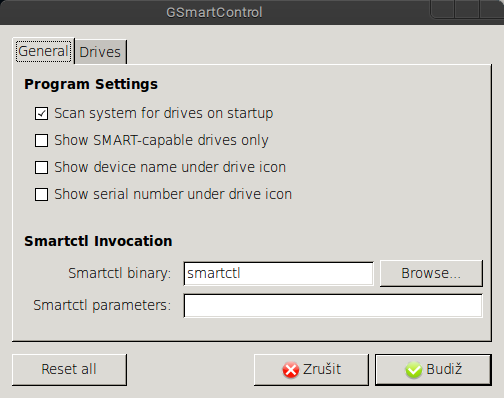This screenshot has height=398, width=504.
Task: Open the Browse... file chooser
Action: pyautogui.click(x=431, y=273)
